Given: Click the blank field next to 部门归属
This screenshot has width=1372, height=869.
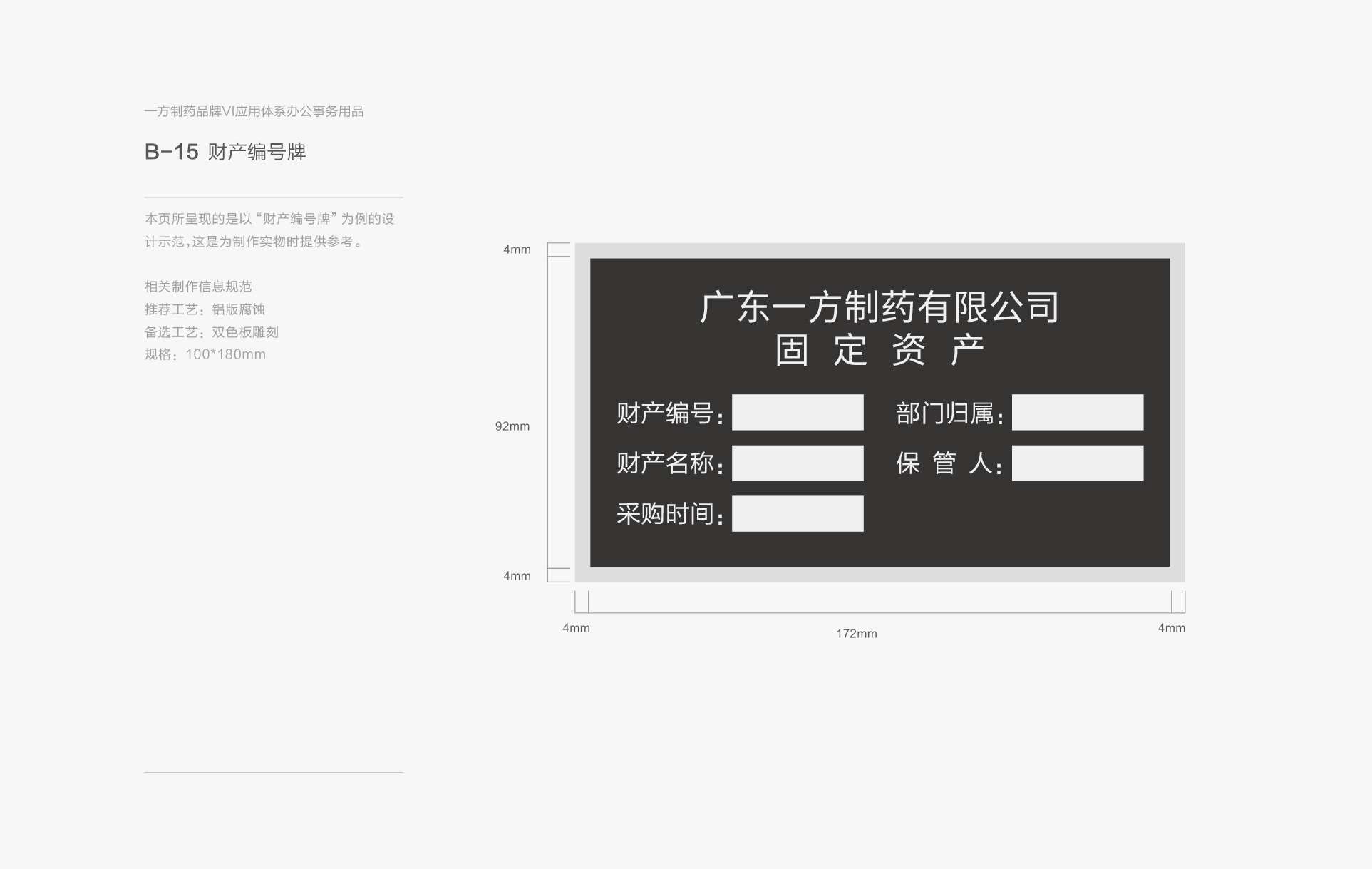Looking at the screenshot, I should pos(1078,412).
